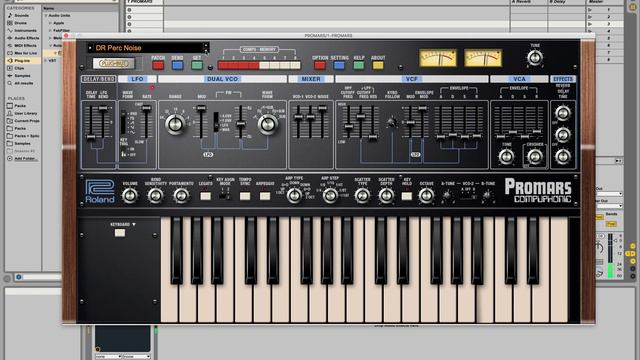640x360 pixels.
Task: Click the Plug-Out logo badge
Action: point(114,63)
